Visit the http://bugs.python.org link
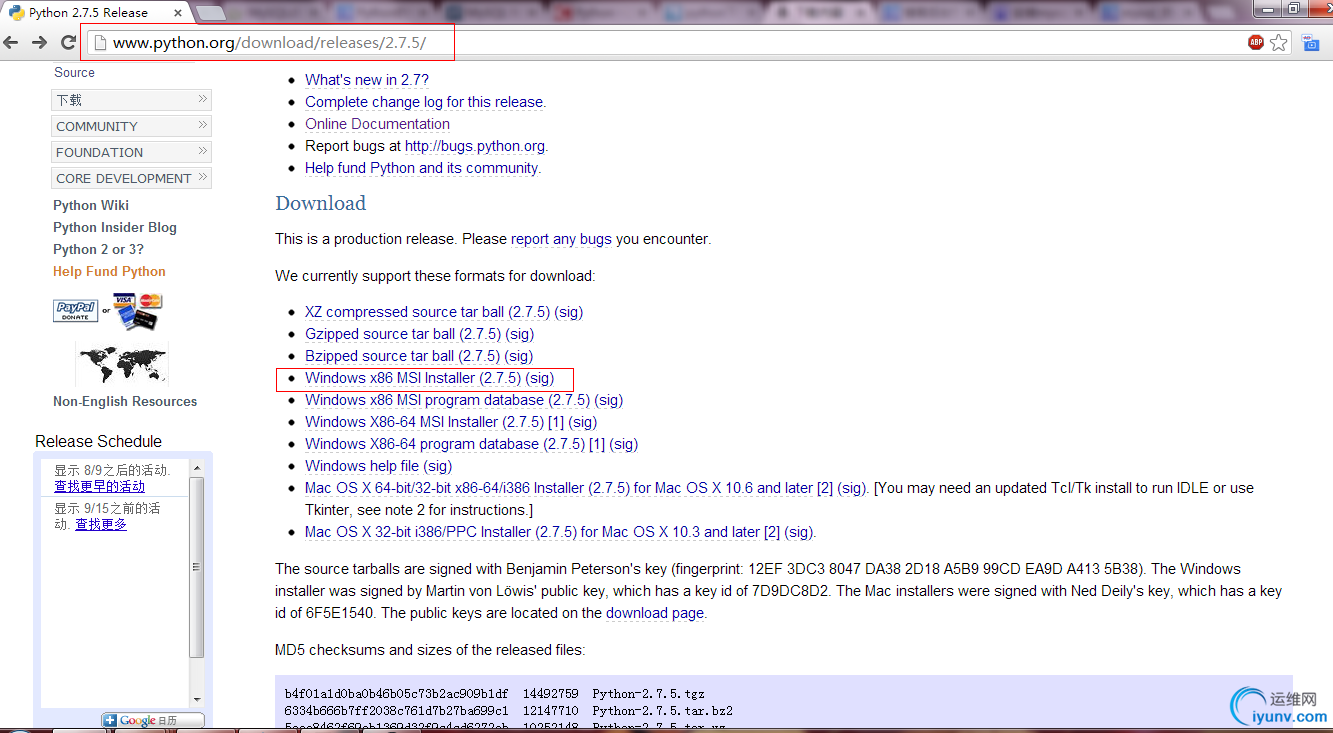1333x733 pixels. coord(474,146)
